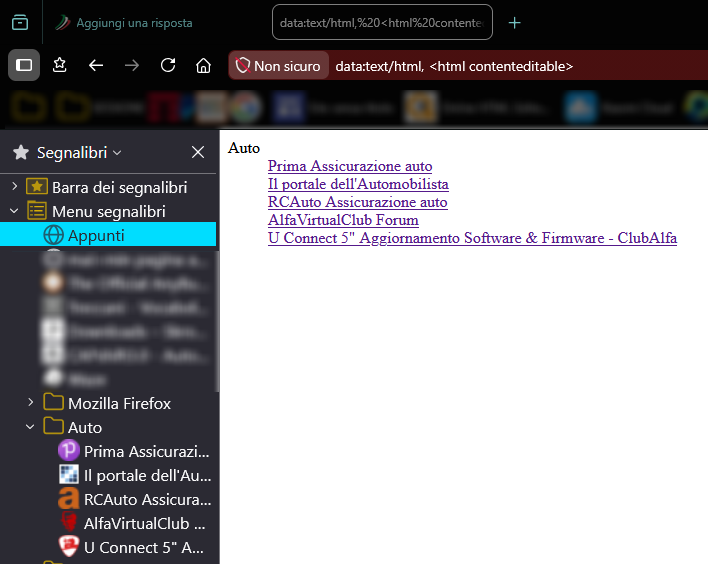Image resolution: width=708 pixels, height=564 pixels.
Task: Open Prima Assicurazi... bookmark in sidebar
Action: (x=135, y=451)
